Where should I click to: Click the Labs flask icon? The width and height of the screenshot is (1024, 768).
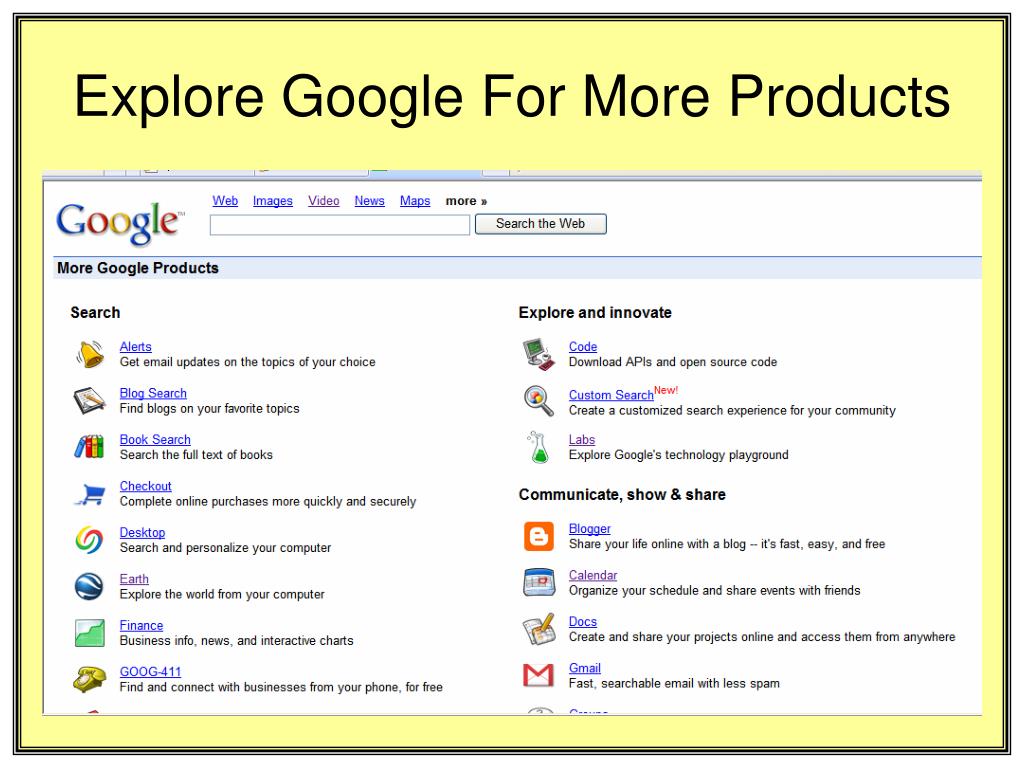click(539, 447)
